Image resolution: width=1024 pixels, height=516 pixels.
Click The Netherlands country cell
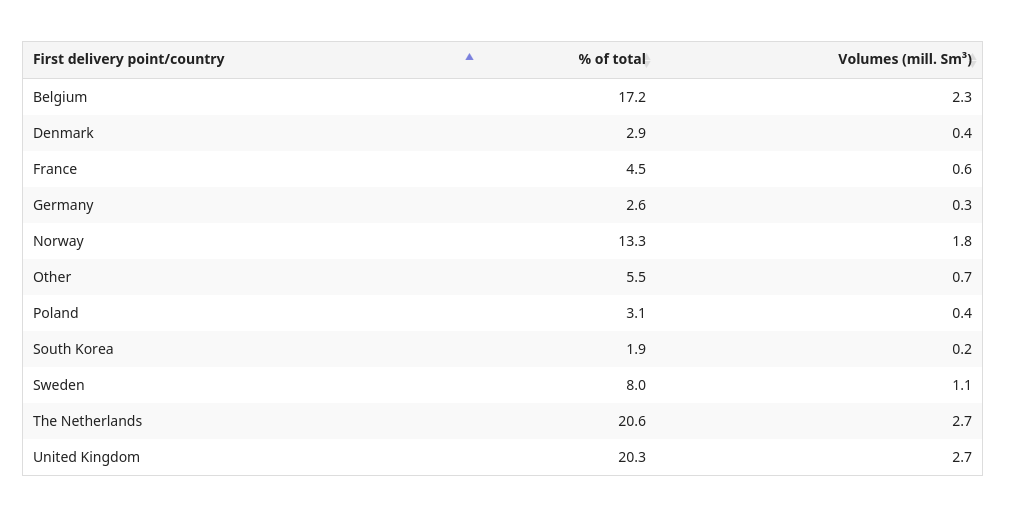88,421
